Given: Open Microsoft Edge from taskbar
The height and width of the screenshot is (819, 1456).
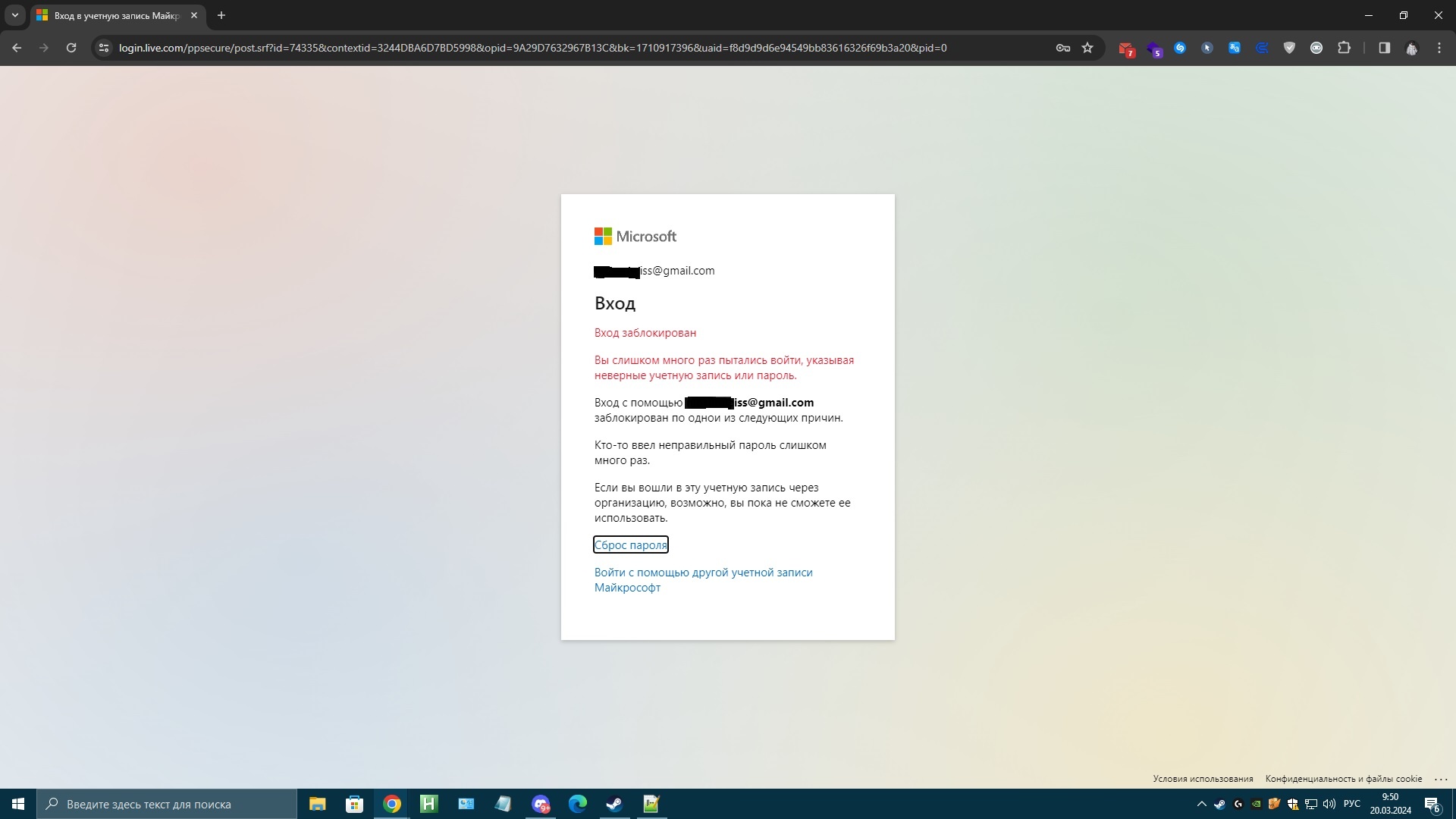Looking at the screenshot, I should click(577, 804).
